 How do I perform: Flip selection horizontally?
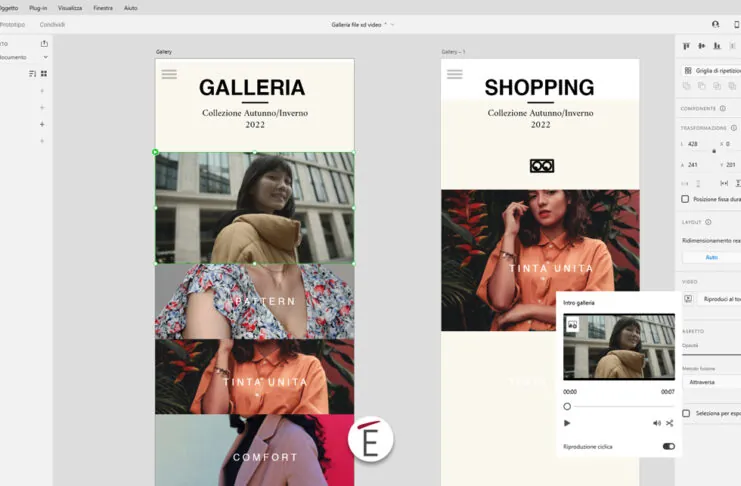[x=724, y=183]
